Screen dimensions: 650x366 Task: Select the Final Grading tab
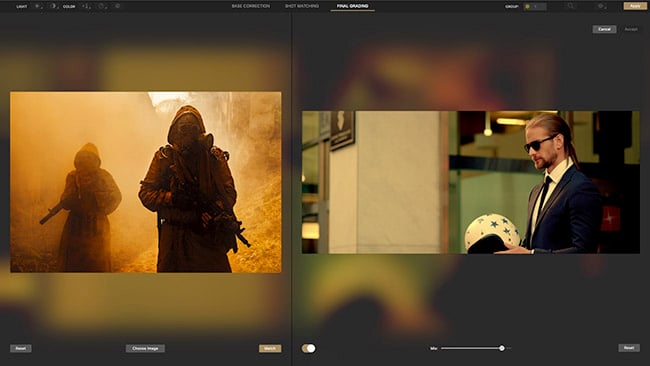click(x=352, y=6)
